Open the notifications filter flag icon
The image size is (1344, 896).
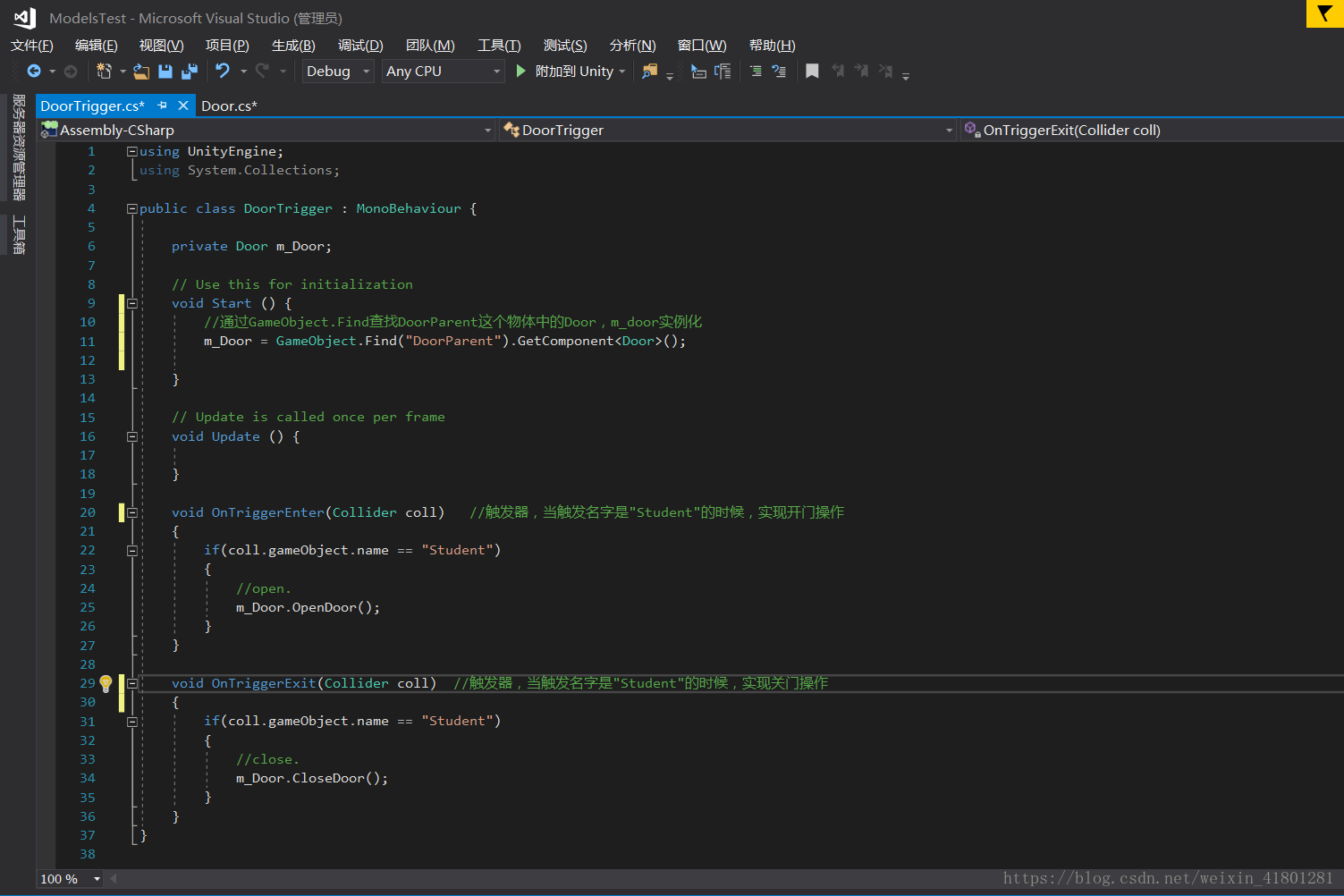(x=1325, y=13)
